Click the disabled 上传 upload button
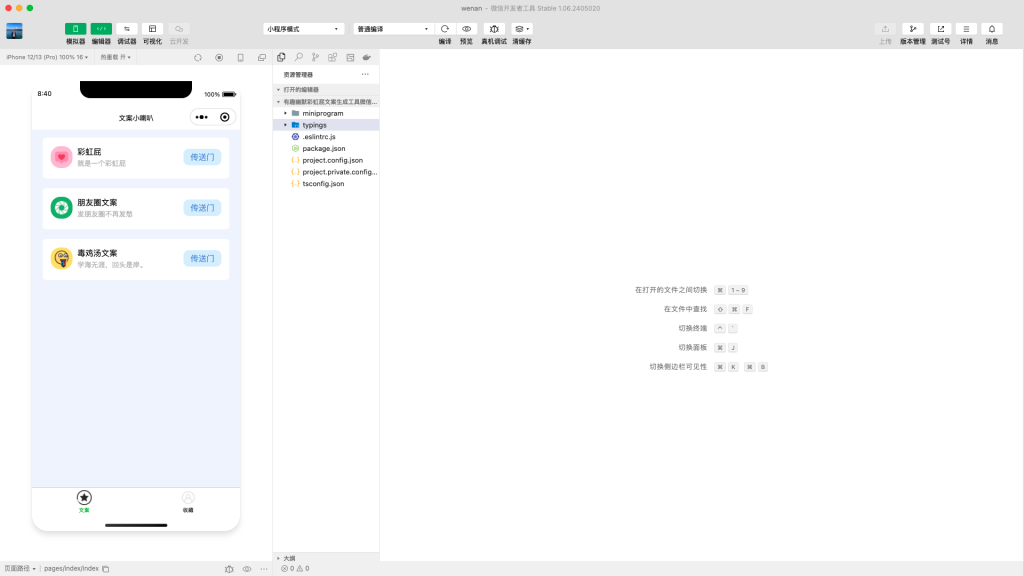Screen dimensions: 1024x576 tap(885, 34)
